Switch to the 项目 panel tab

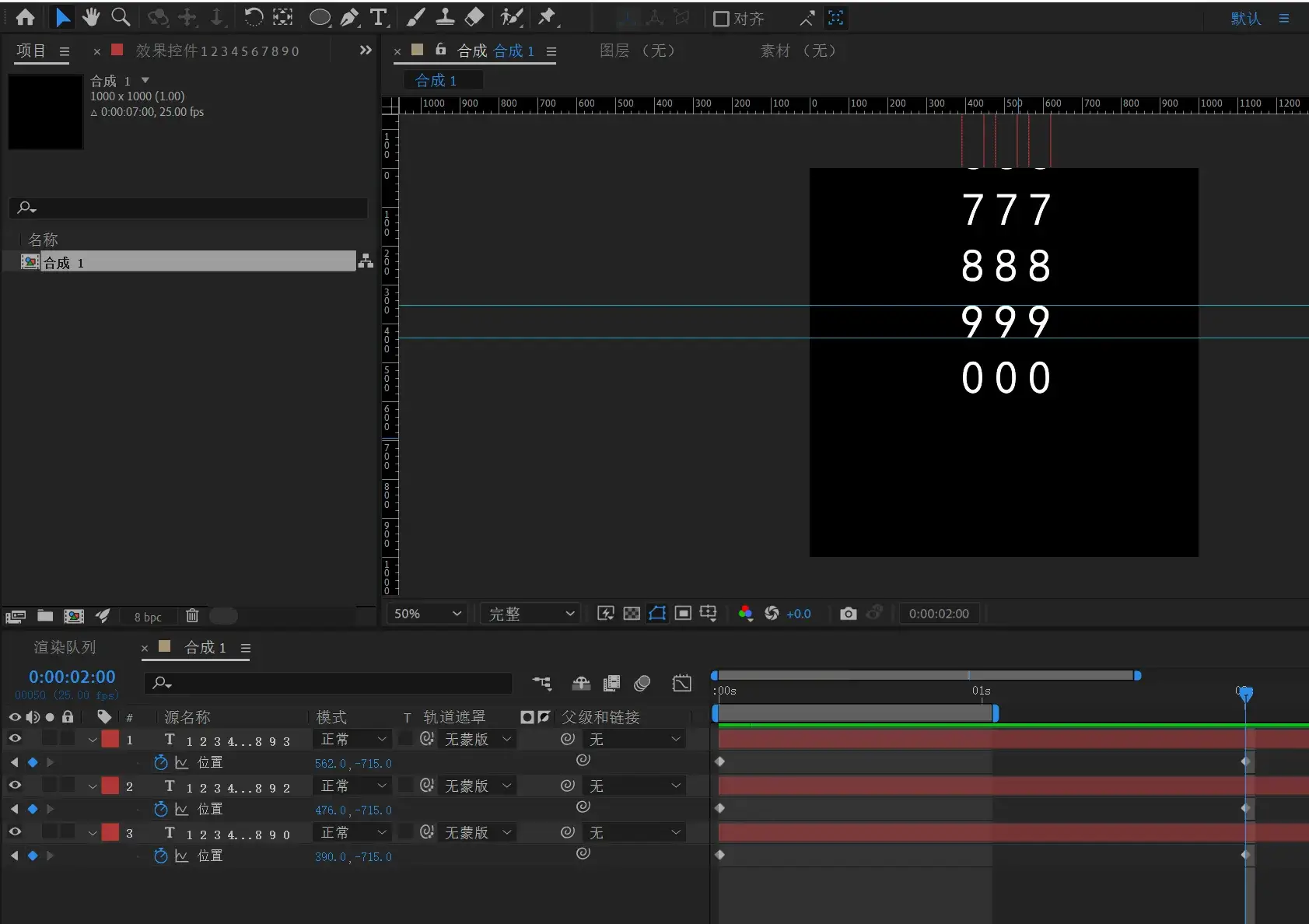coord(31,51)
